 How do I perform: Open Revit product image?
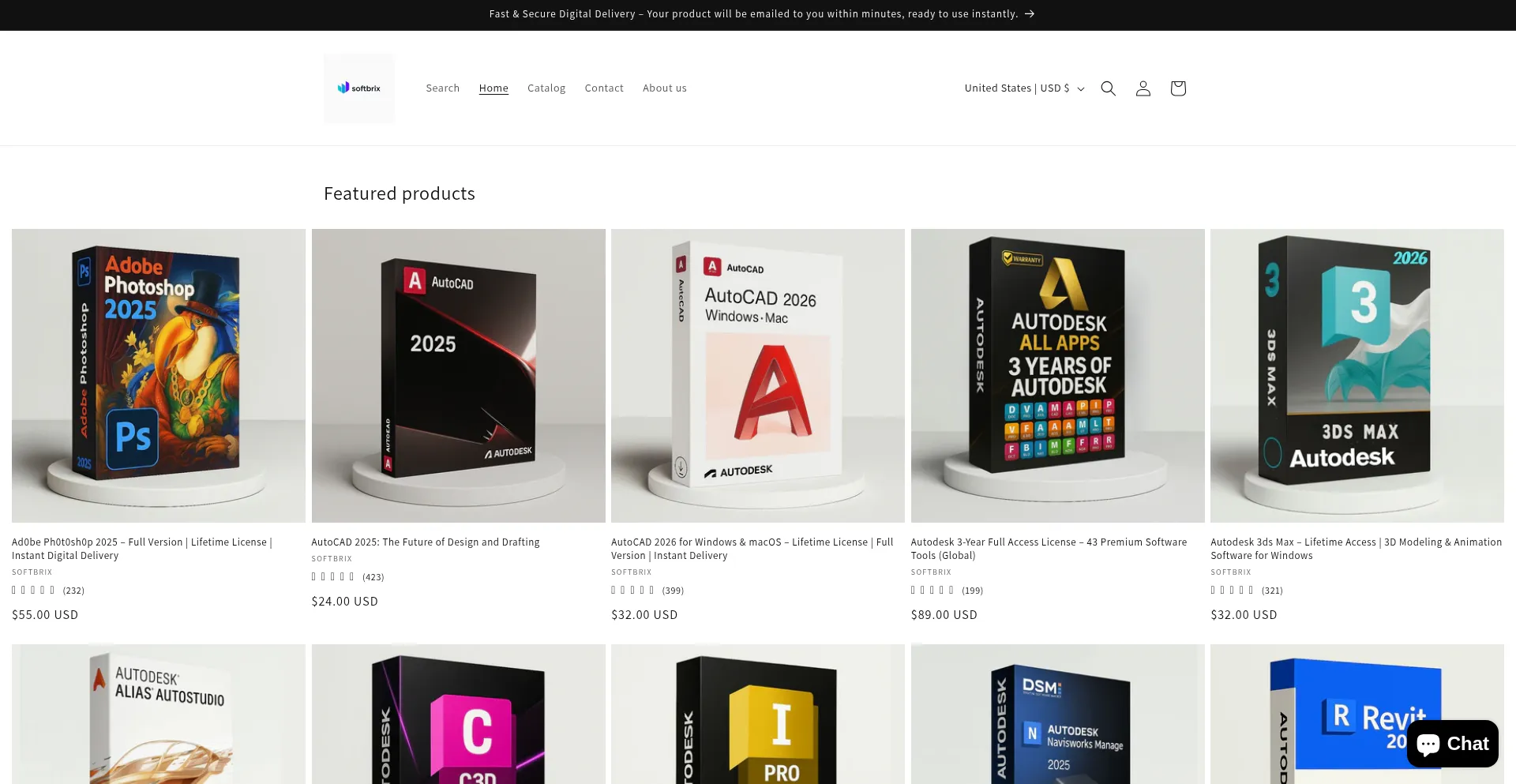(x=1357, y=715)
